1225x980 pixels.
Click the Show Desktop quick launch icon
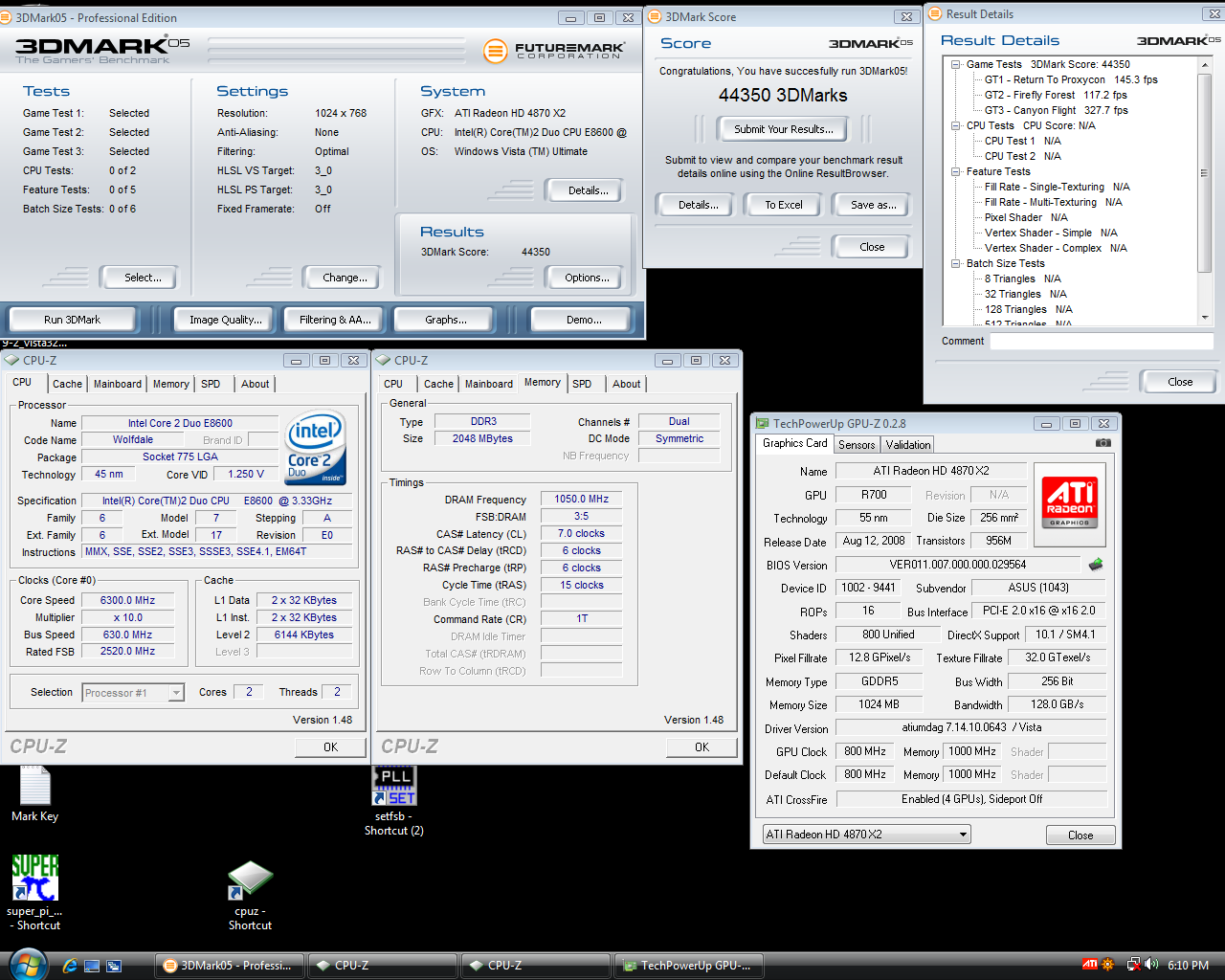click(x=92, y=966)
